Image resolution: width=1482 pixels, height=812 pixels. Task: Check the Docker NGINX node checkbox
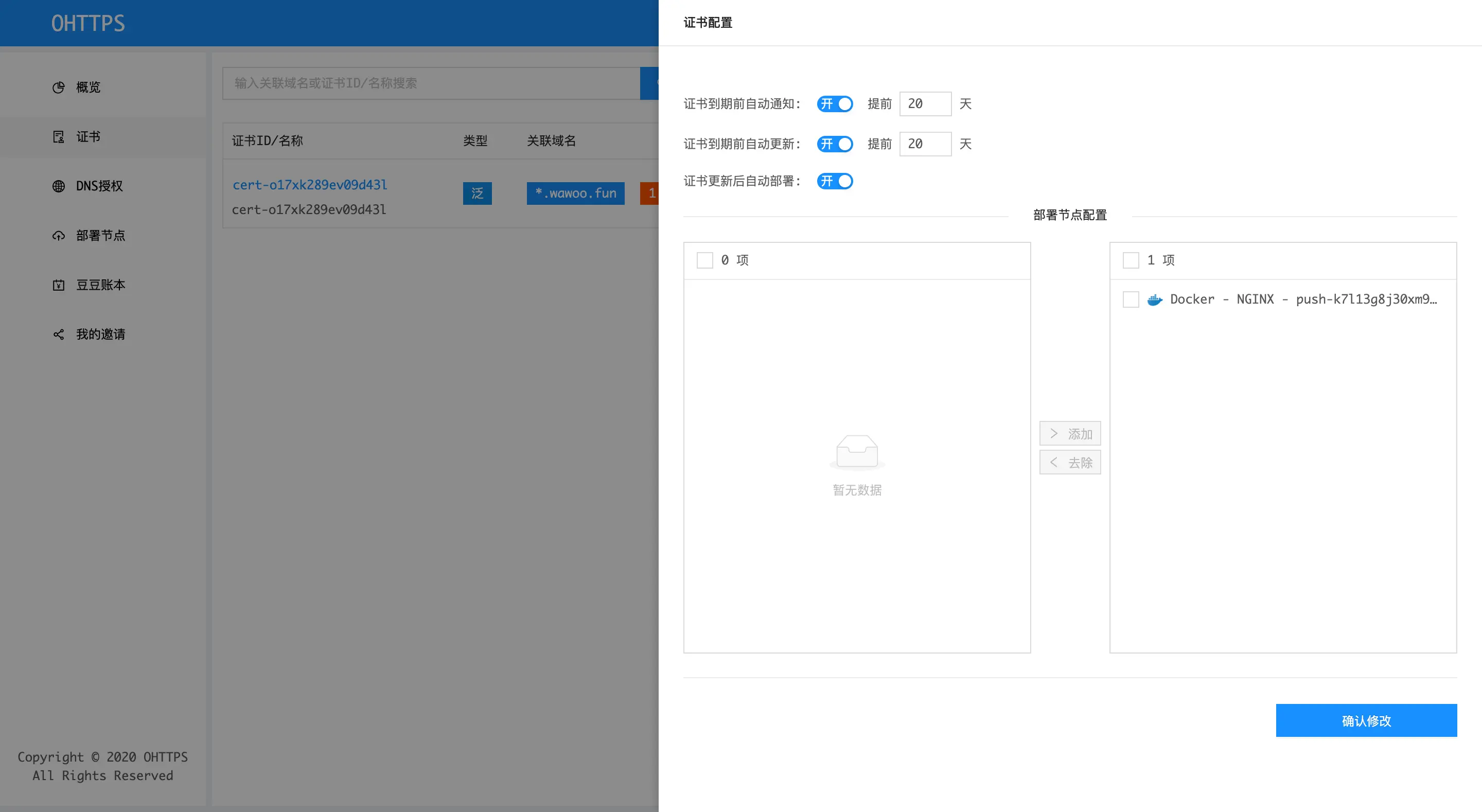pos(1131,299)
